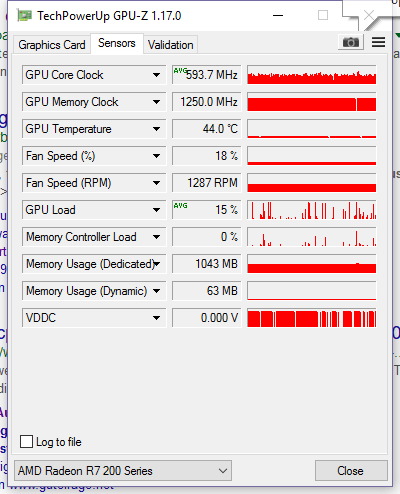Click the Memory Usage (Dedicated) history graph
The image size is (400, 494).
coord(312,264)
